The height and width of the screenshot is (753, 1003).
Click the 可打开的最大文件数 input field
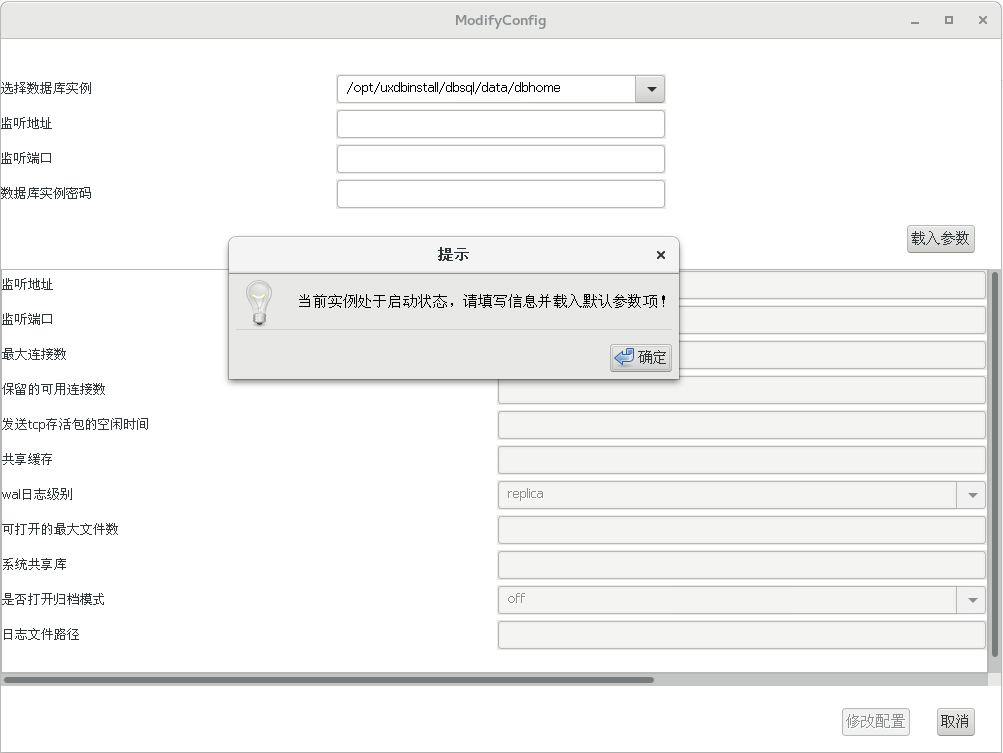click(x=741, y=530)
